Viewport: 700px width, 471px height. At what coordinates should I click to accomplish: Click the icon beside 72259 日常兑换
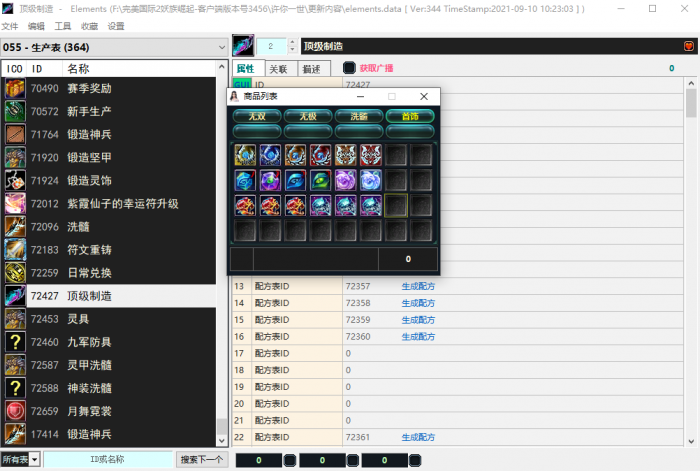(x=15, y=273)
